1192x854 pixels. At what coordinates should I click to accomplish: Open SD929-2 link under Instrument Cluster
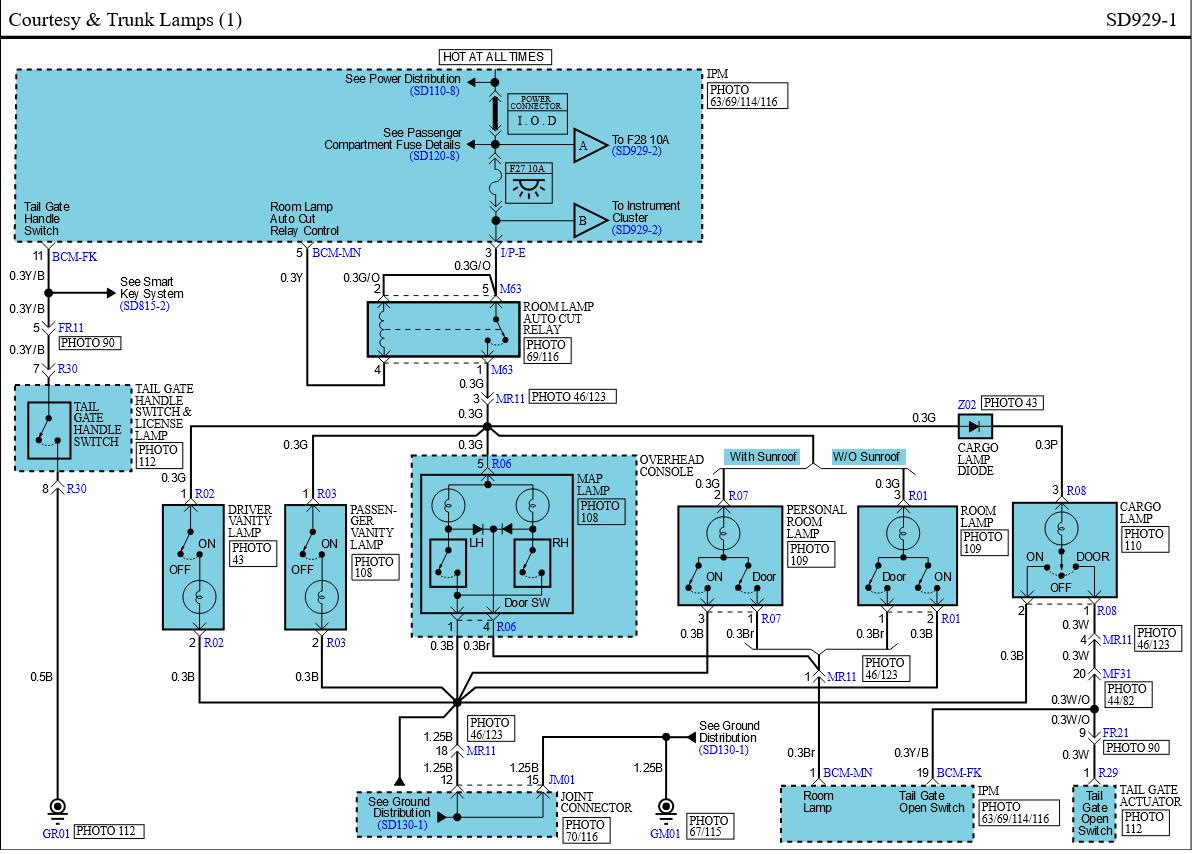coord(637,229)
